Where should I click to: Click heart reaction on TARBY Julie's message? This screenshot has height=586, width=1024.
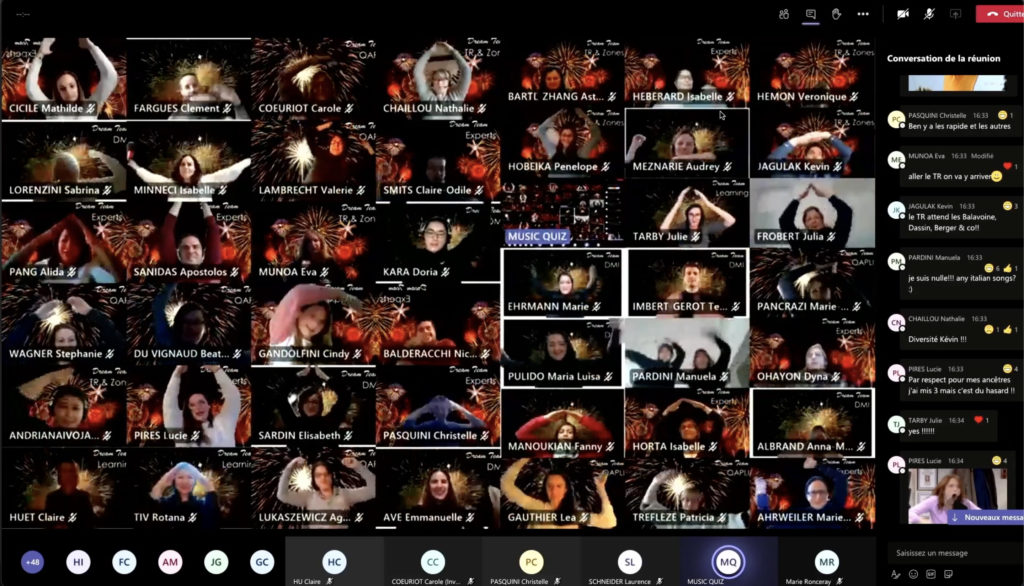978,420
